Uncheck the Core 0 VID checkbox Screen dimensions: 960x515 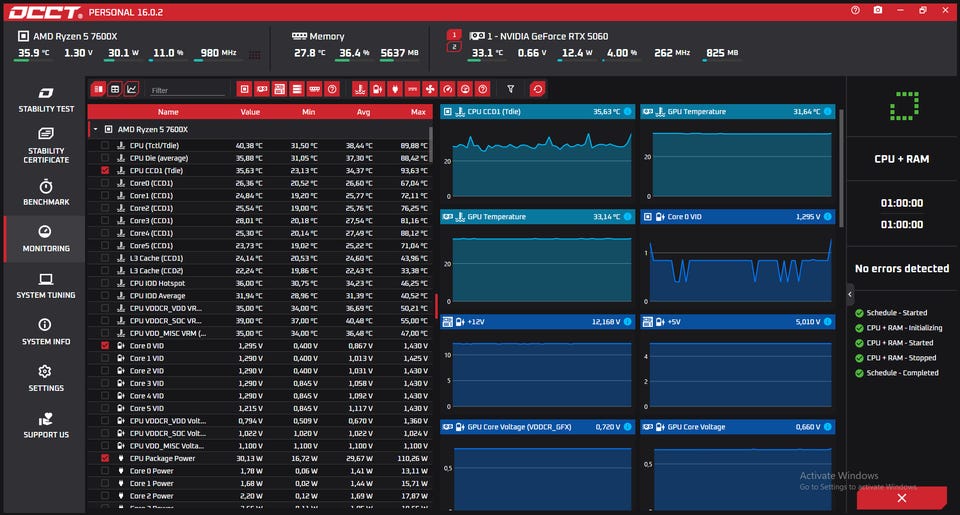tap(105, 346)
